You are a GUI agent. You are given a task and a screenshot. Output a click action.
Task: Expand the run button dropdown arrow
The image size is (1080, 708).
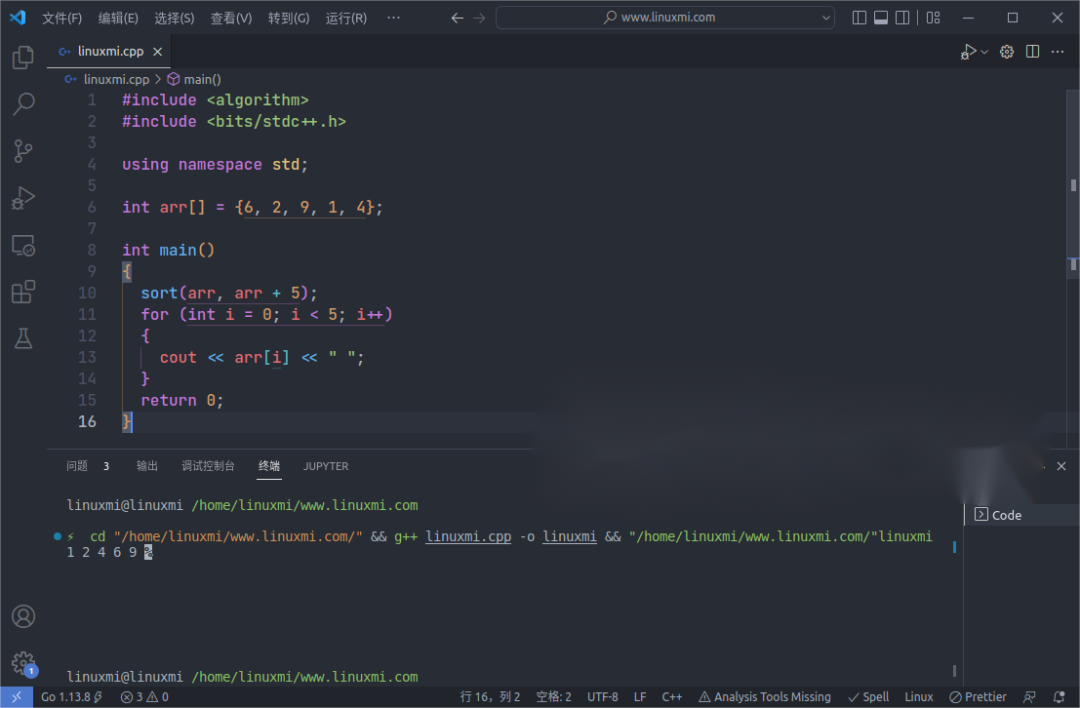click(x=984, y=52)
